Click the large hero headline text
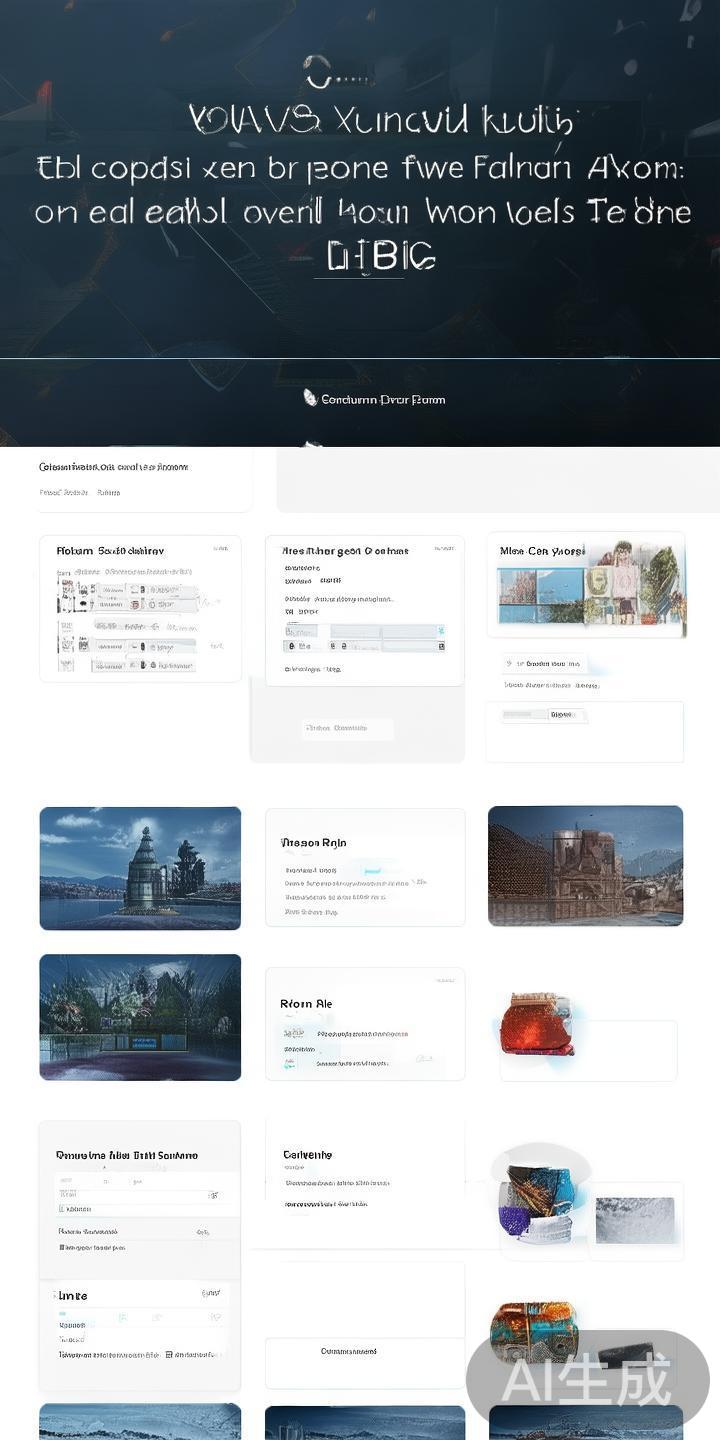 pyautogui.click(x=362, y=190)
